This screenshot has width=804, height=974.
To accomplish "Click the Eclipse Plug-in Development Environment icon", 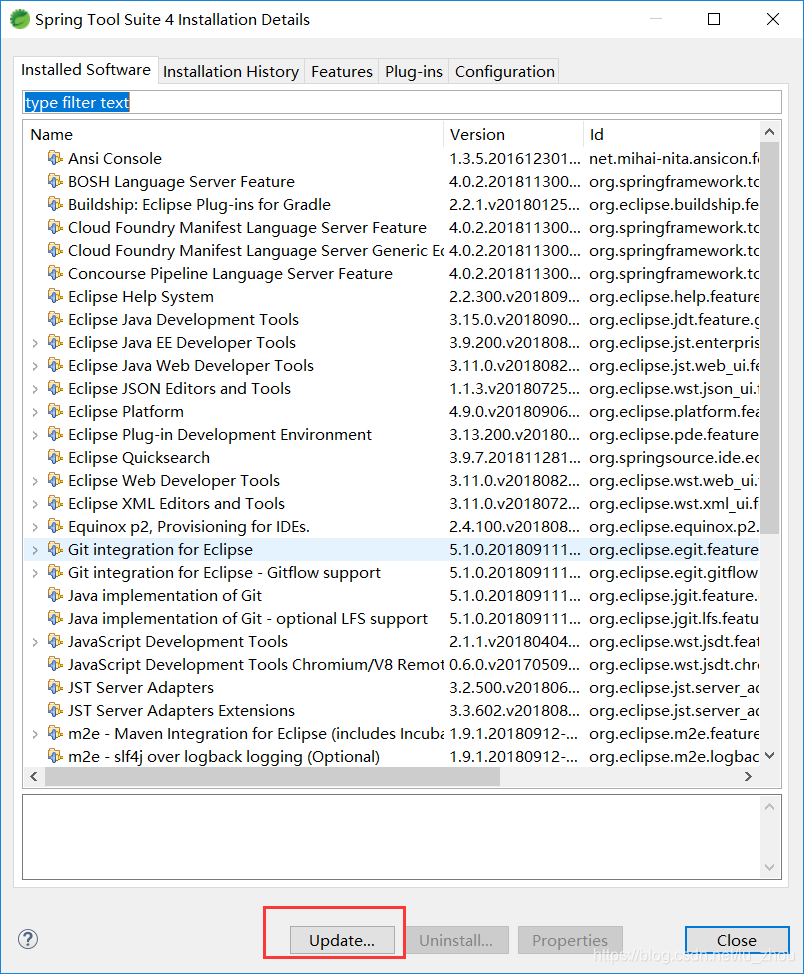I will pyautogui.click(x=55, y=434).
